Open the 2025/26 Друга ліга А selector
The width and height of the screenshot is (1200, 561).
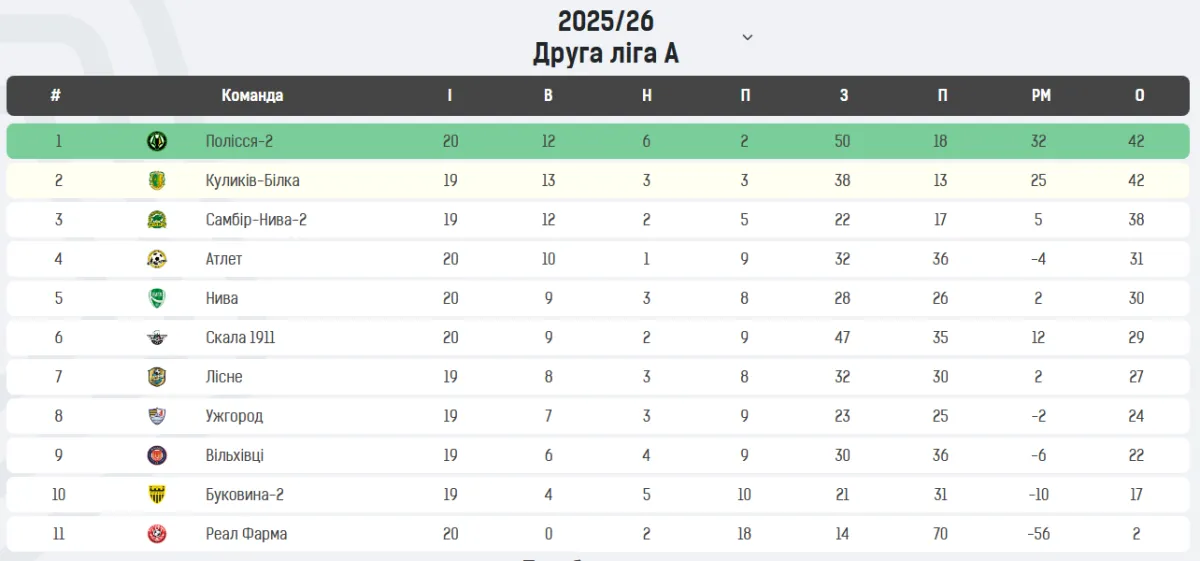pyautogui.click(x=606, y=37)
